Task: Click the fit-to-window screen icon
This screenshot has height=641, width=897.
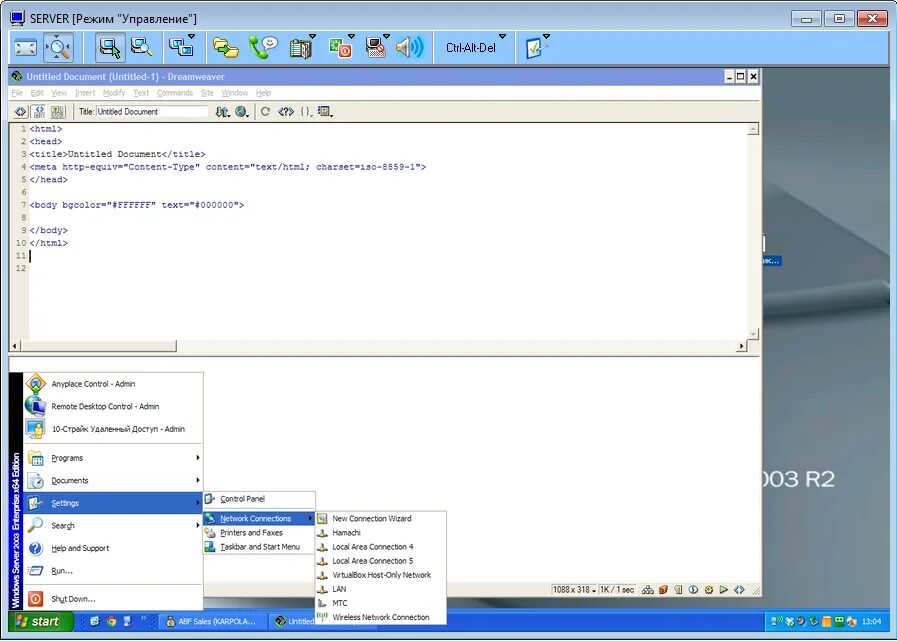Action: [26, 48]
